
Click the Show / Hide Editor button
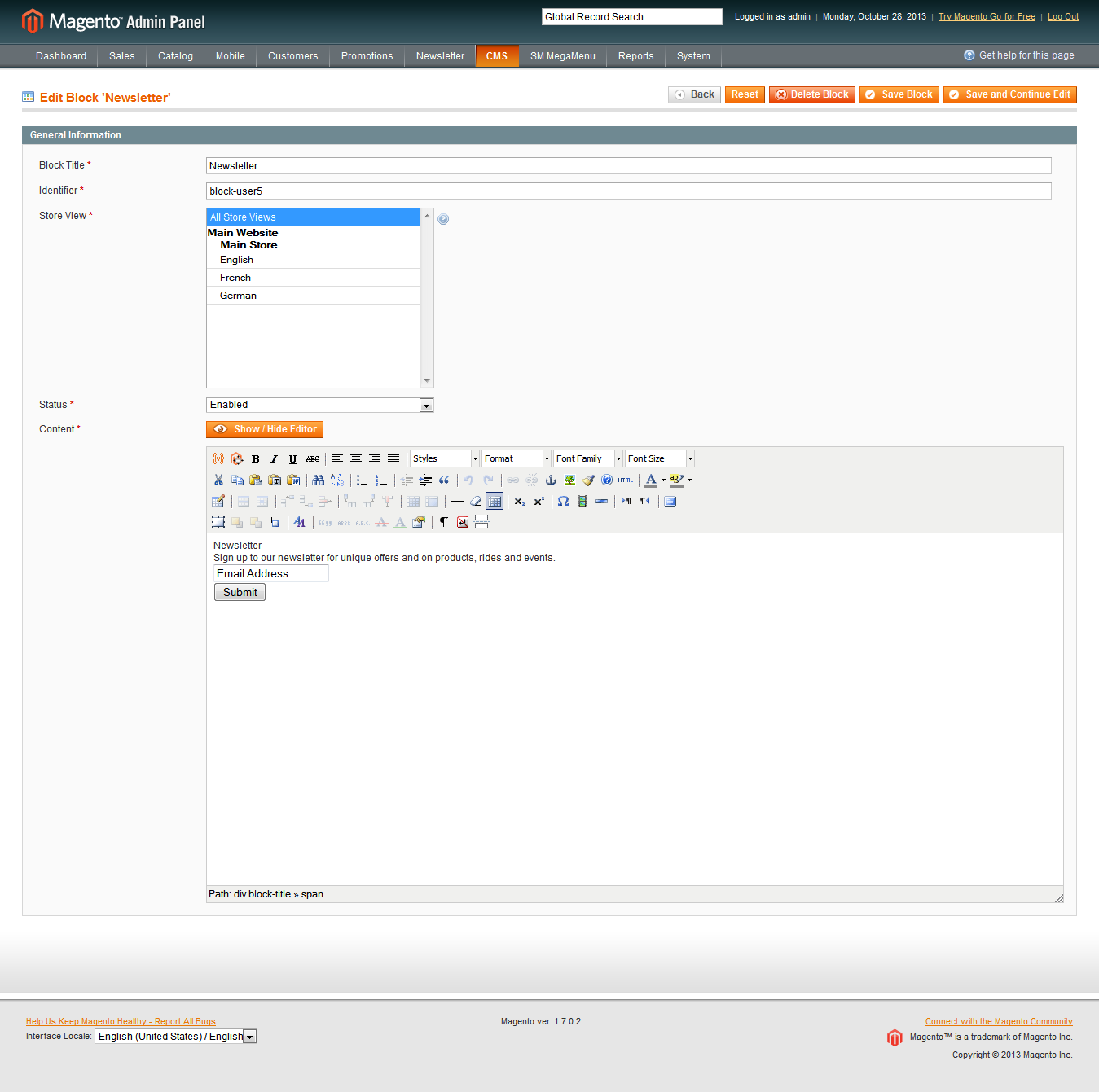[x=265, y=429]
